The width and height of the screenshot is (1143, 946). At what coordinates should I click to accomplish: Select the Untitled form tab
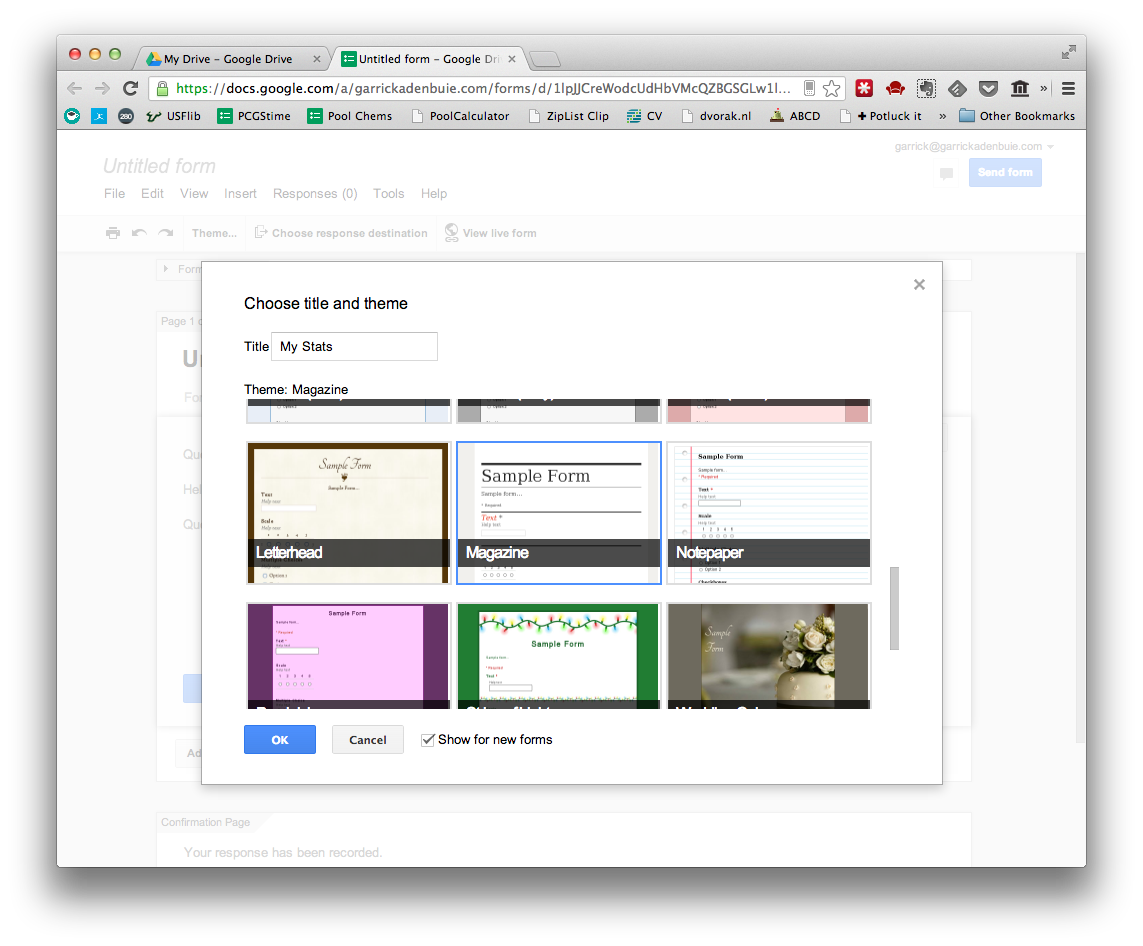point(429,59)
